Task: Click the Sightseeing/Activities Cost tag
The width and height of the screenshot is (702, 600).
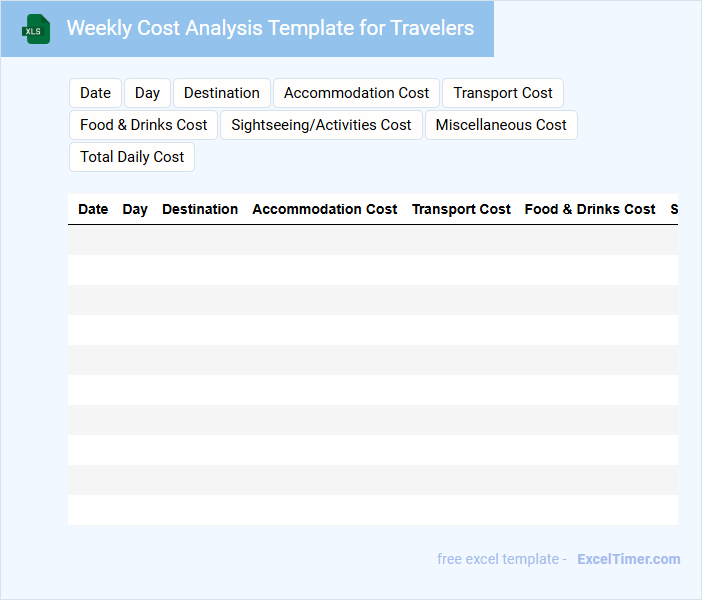Action: (321, 125)
